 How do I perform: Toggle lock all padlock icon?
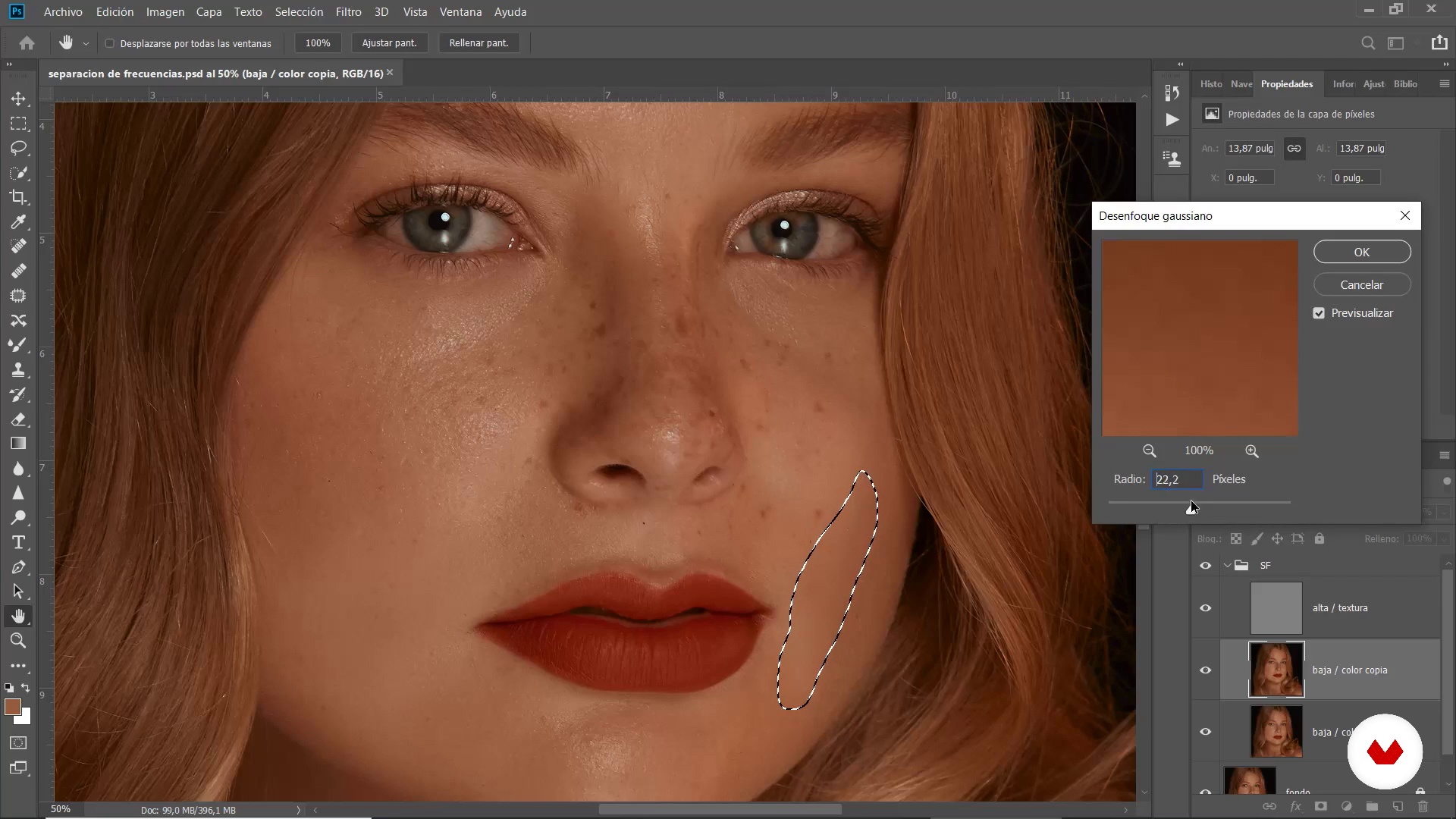click(x=1319, y=538)
